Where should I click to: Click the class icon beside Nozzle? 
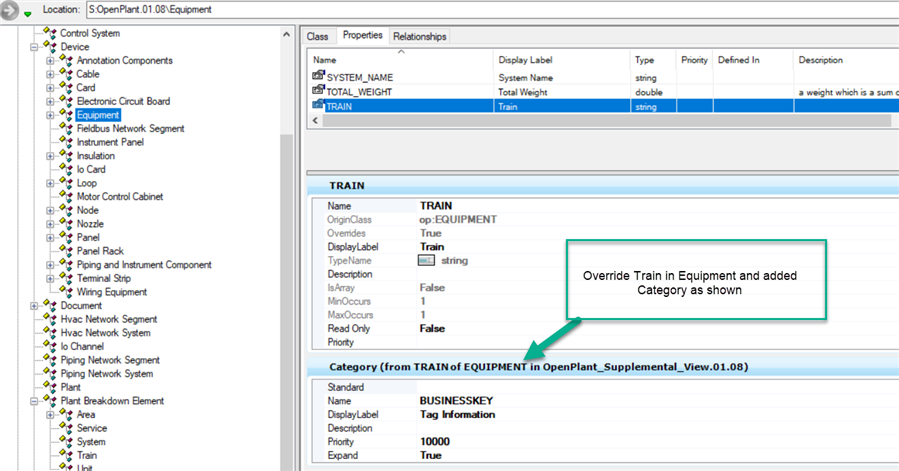pos(66,224)
